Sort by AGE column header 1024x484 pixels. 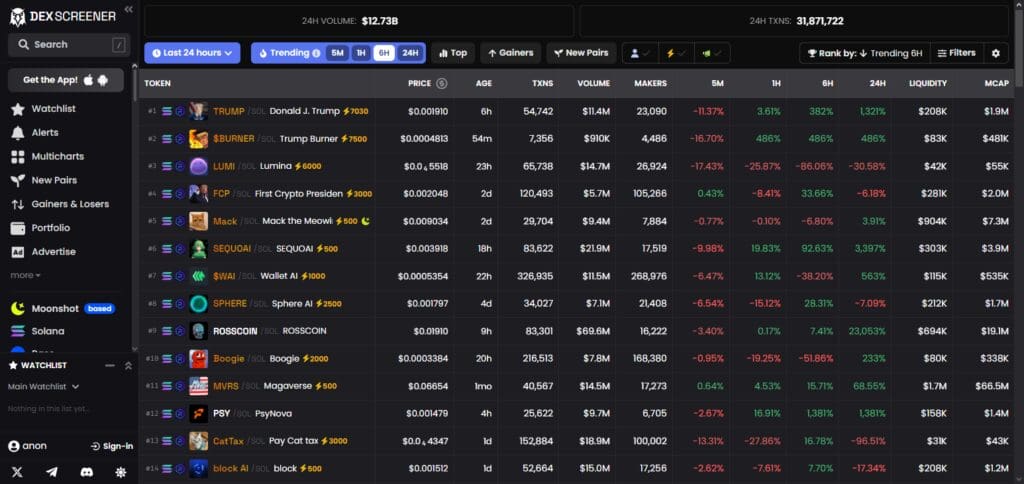pos(484,84)
